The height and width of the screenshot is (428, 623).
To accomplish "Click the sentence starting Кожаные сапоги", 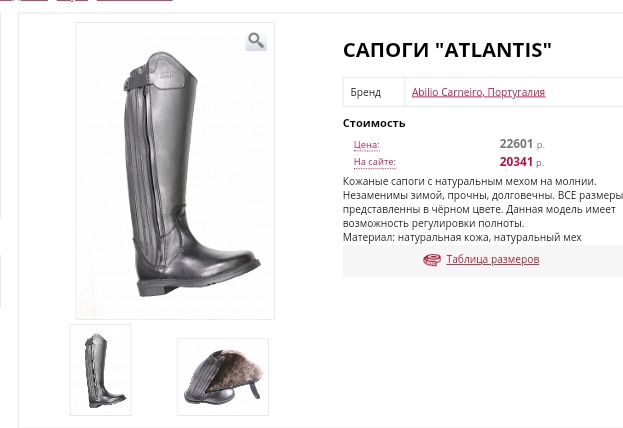I will (469, 181).
